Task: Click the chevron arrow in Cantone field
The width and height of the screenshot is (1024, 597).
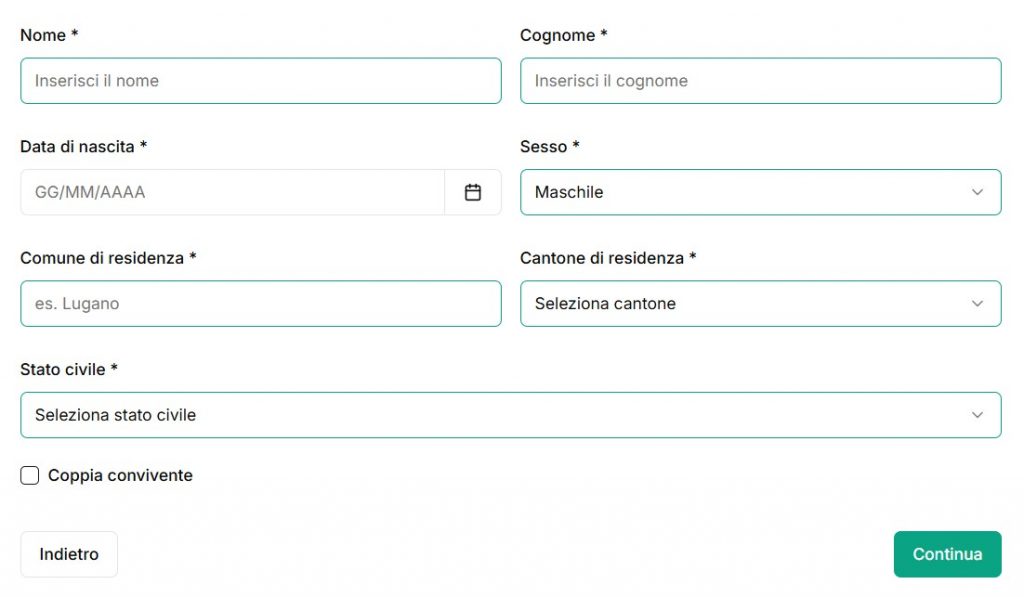Action: (x=977, y=304)
